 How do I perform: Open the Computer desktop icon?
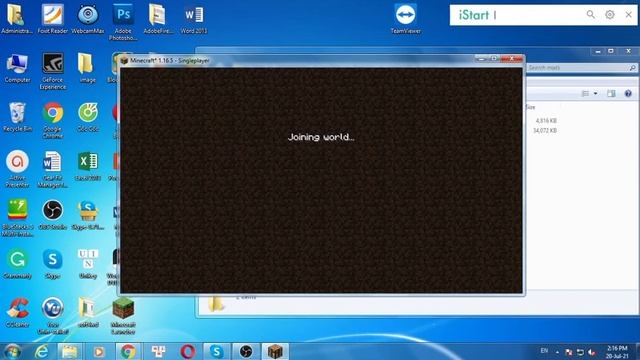[17, 68]
